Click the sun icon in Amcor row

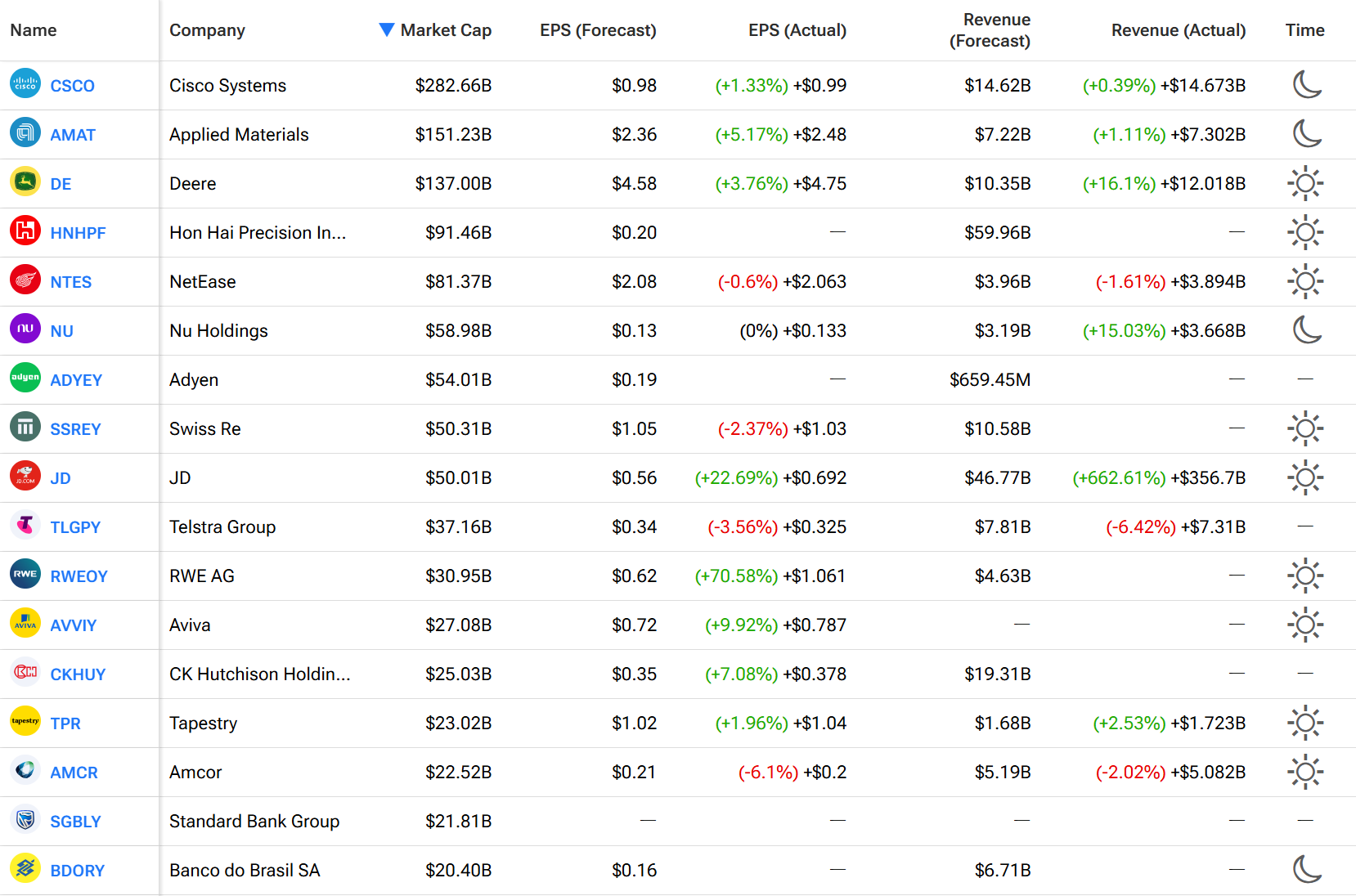(x=1305, y=772)
